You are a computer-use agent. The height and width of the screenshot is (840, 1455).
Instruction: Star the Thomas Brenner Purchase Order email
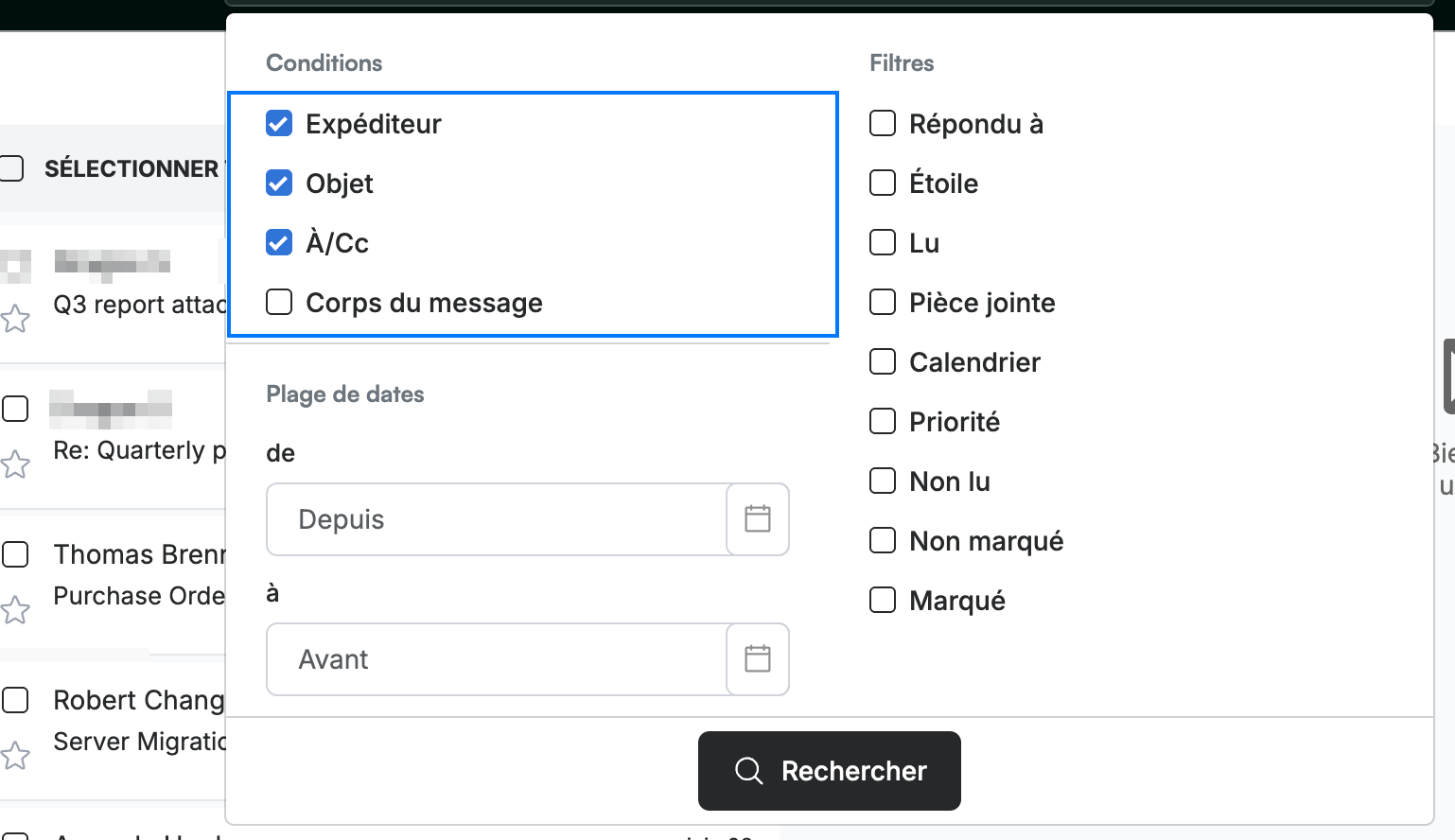15,610
